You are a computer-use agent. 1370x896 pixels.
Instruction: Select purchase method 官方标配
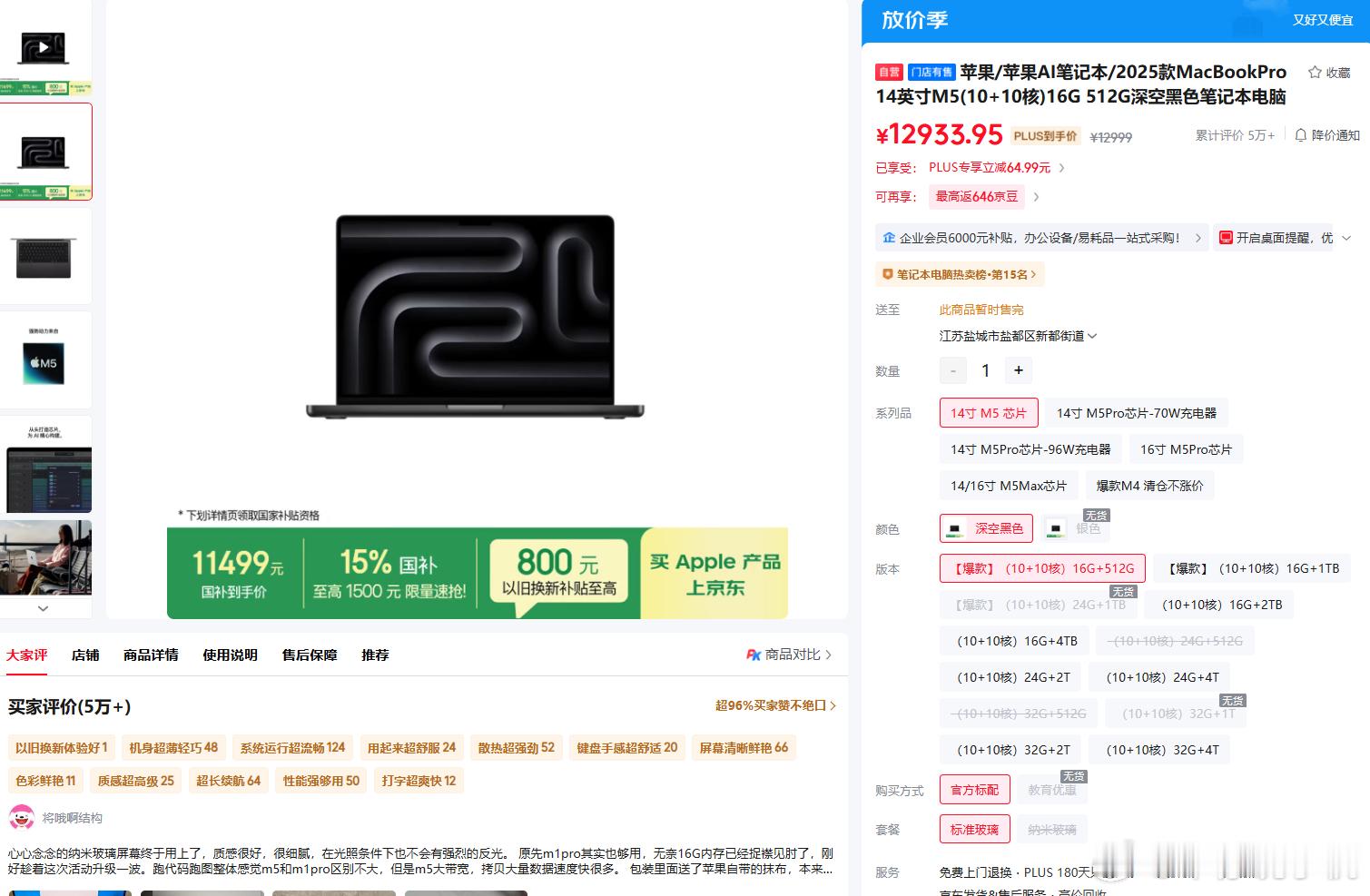(974, 790)
